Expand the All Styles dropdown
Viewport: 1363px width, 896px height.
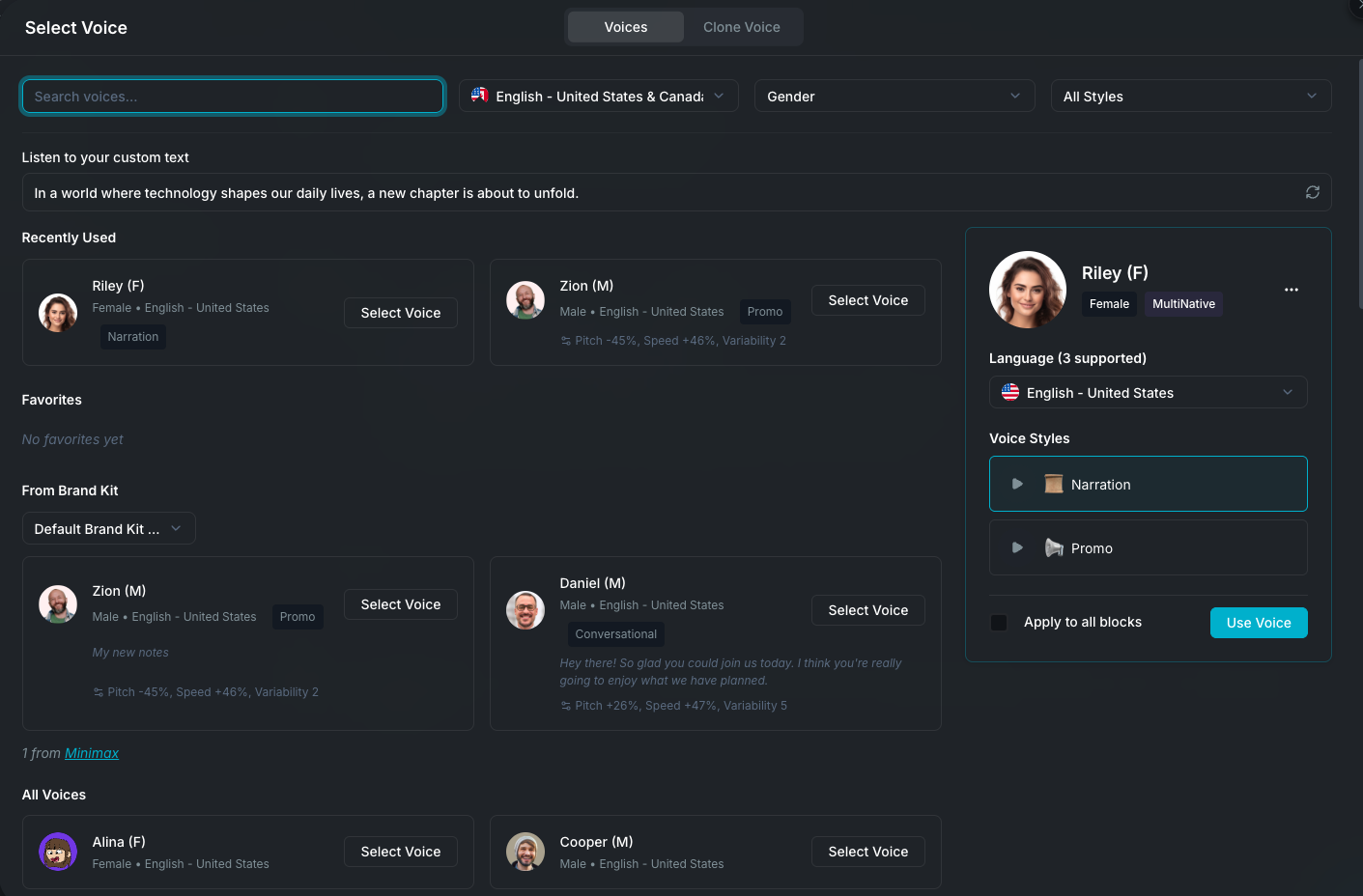point(1190,96)
